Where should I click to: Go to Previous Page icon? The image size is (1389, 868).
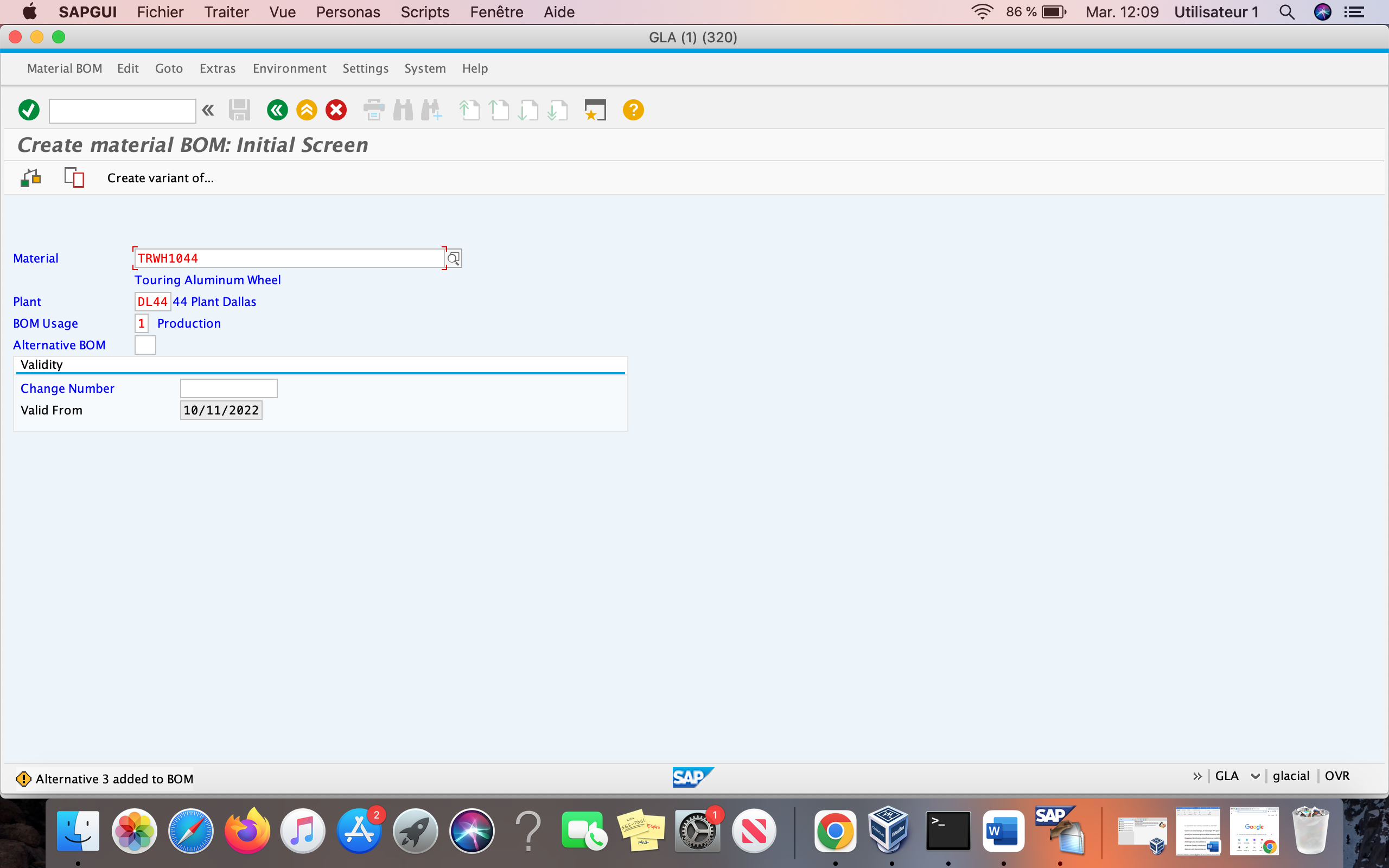tap(498, 110)
